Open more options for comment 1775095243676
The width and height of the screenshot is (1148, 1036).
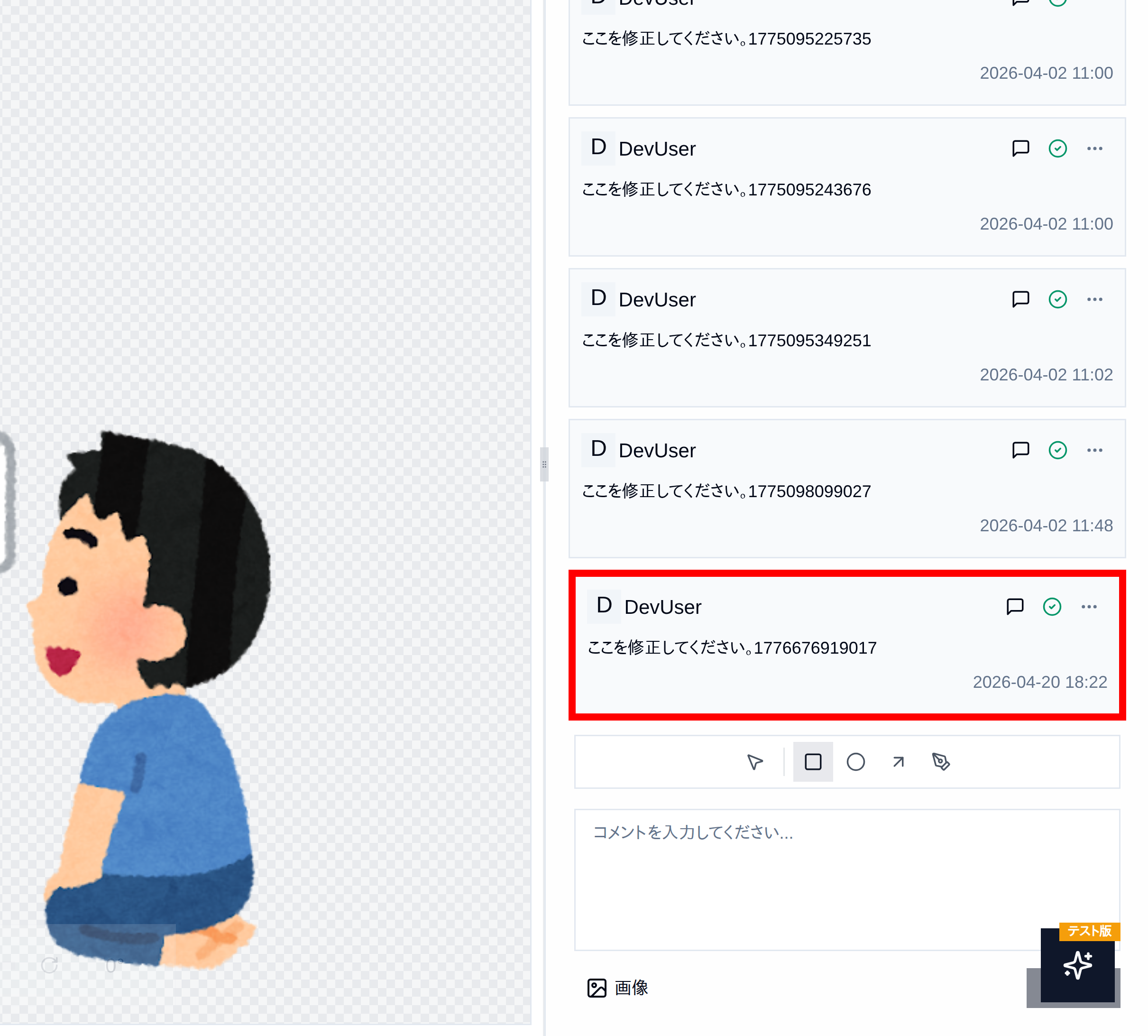tap(1094, 148)
